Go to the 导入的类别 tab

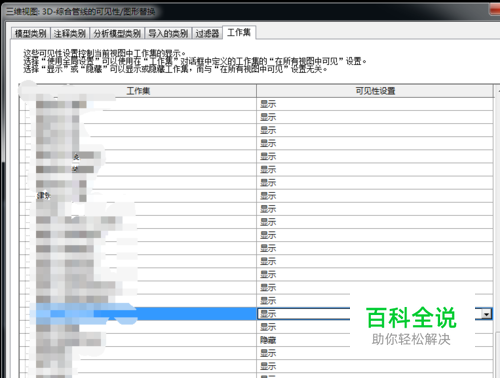(168, 33)
